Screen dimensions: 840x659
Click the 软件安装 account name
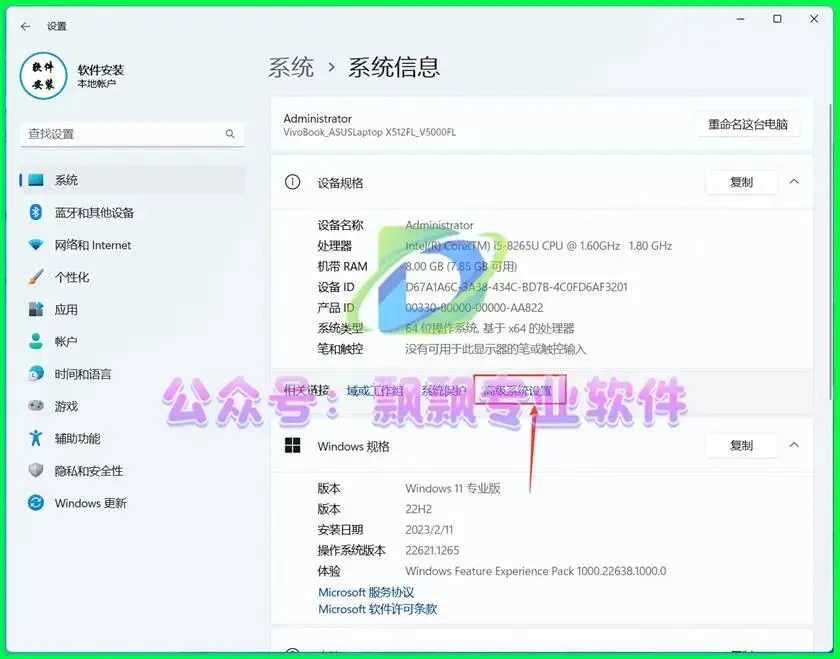(x=101, y=70)
